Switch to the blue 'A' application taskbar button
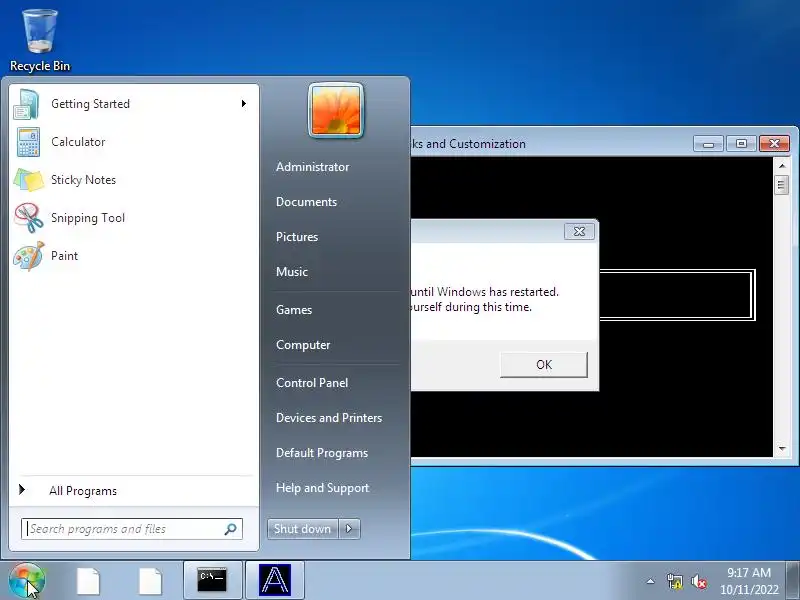 point(274,581)
